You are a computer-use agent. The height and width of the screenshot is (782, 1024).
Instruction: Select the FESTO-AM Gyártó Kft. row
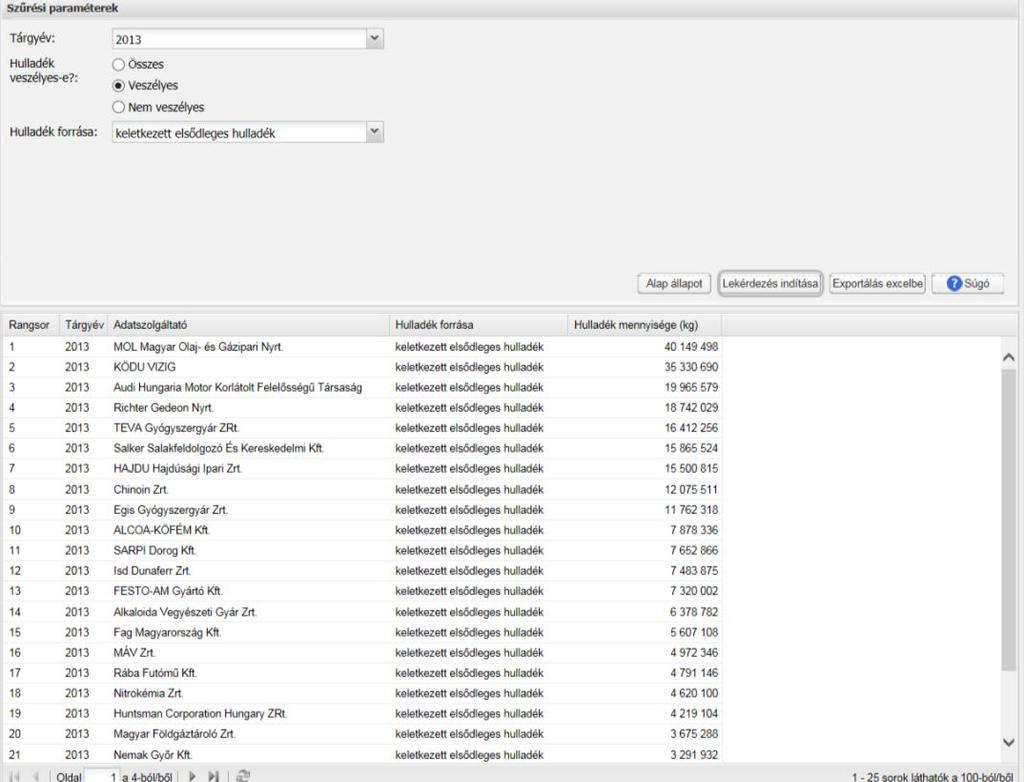tap(362, 591)
